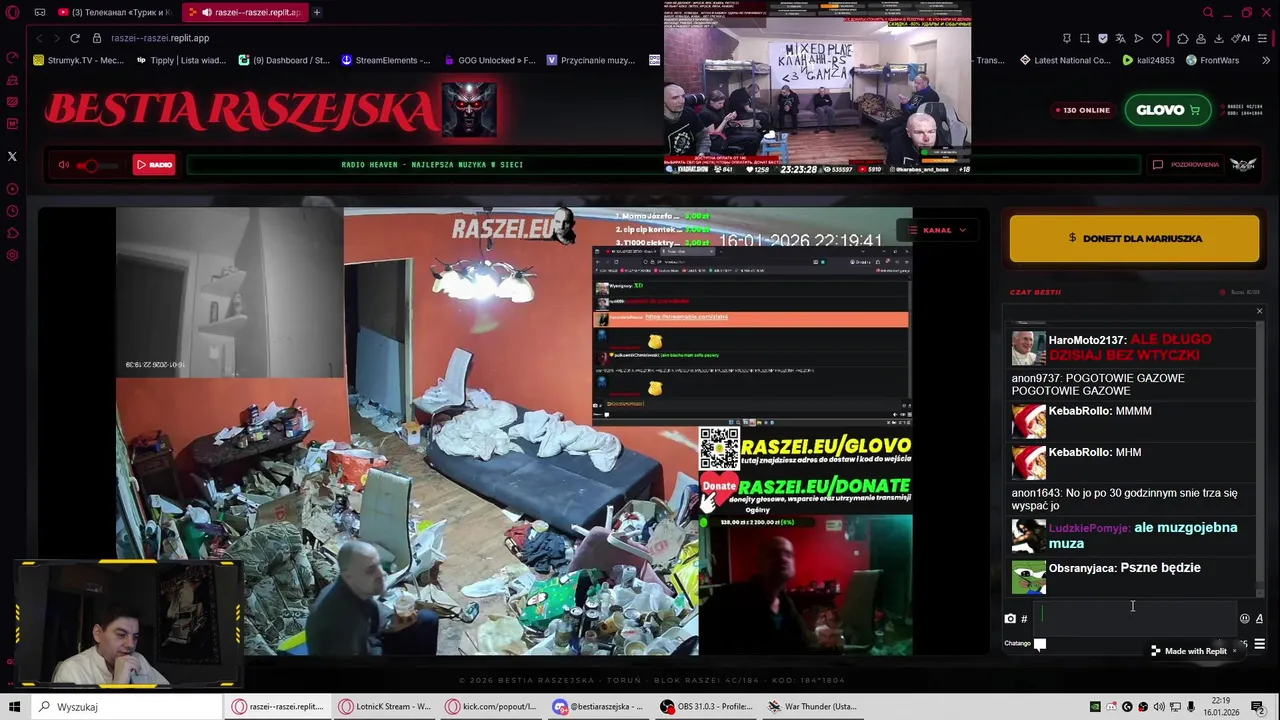1280x720 pixels.
Task: Adjust the radio volume slider
Action: (95, 165)
